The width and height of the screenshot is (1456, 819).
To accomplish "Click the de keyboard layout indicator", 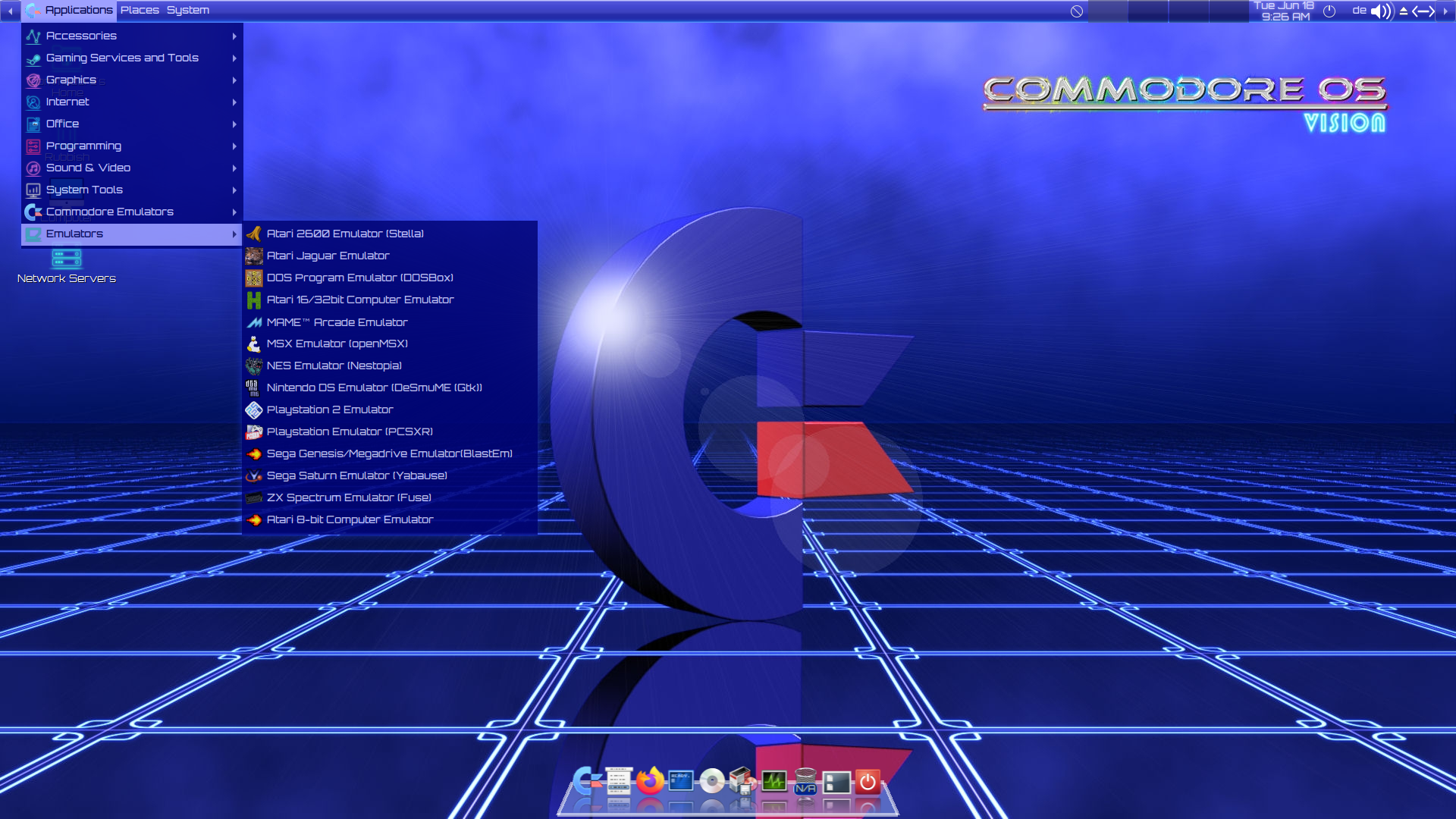I will pyautogui.click(x=1359, y=11).
